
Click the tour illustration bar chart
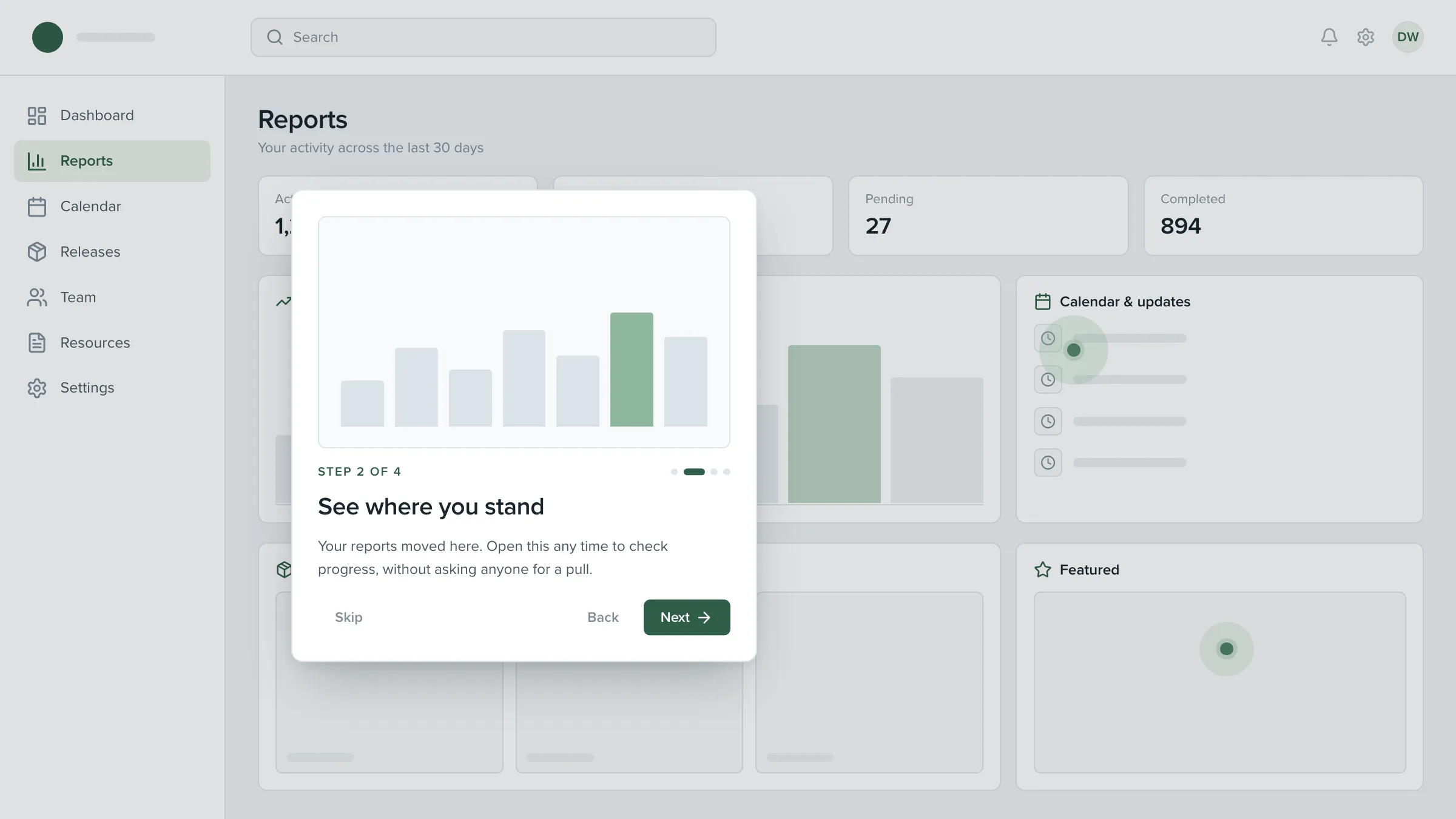(x=524, y=332)
